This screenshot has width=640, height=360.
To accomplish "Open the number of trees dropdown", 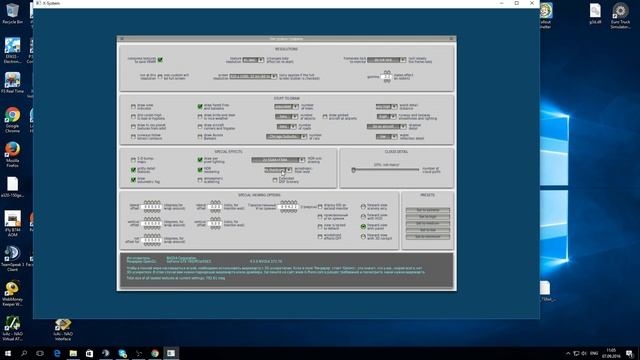I will click(x=286, y=107).
